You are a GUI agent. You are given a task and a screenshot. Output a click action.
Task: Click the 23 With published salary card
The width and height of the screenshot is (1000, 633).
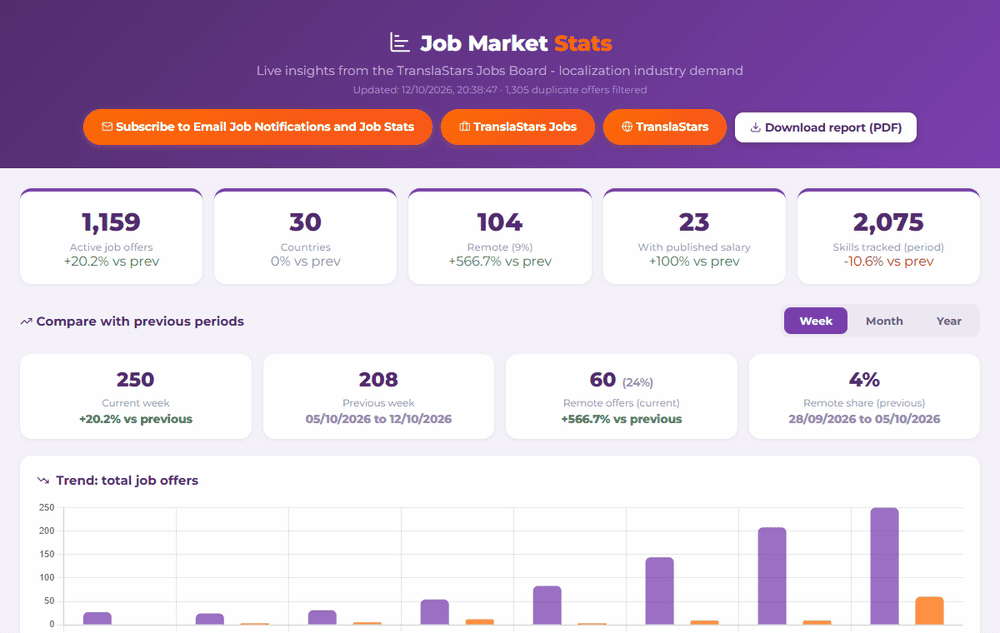[695, 236]
